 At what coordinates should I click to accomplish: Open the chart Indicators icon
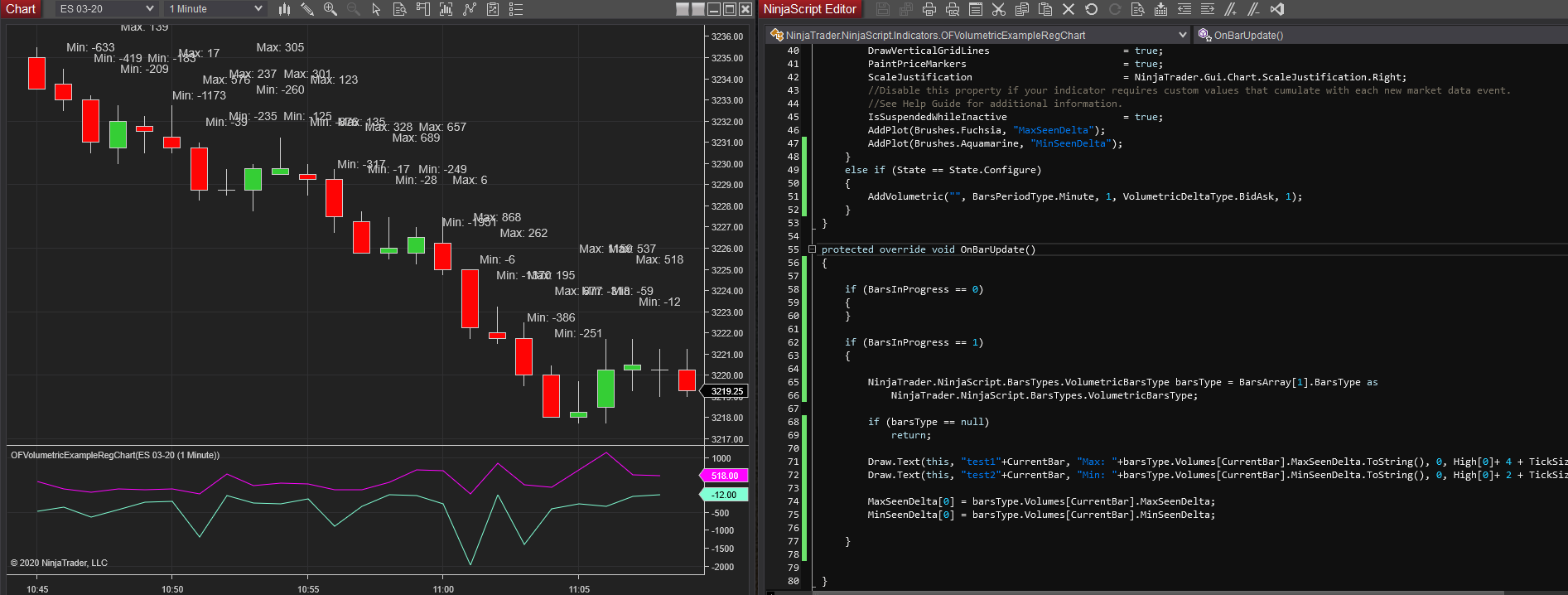[x=470, y=9]
